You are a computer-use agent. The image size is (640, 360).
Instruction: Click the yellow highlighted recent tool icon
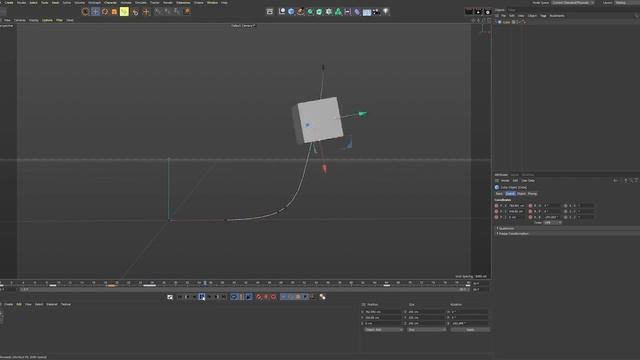coord(124,11)
